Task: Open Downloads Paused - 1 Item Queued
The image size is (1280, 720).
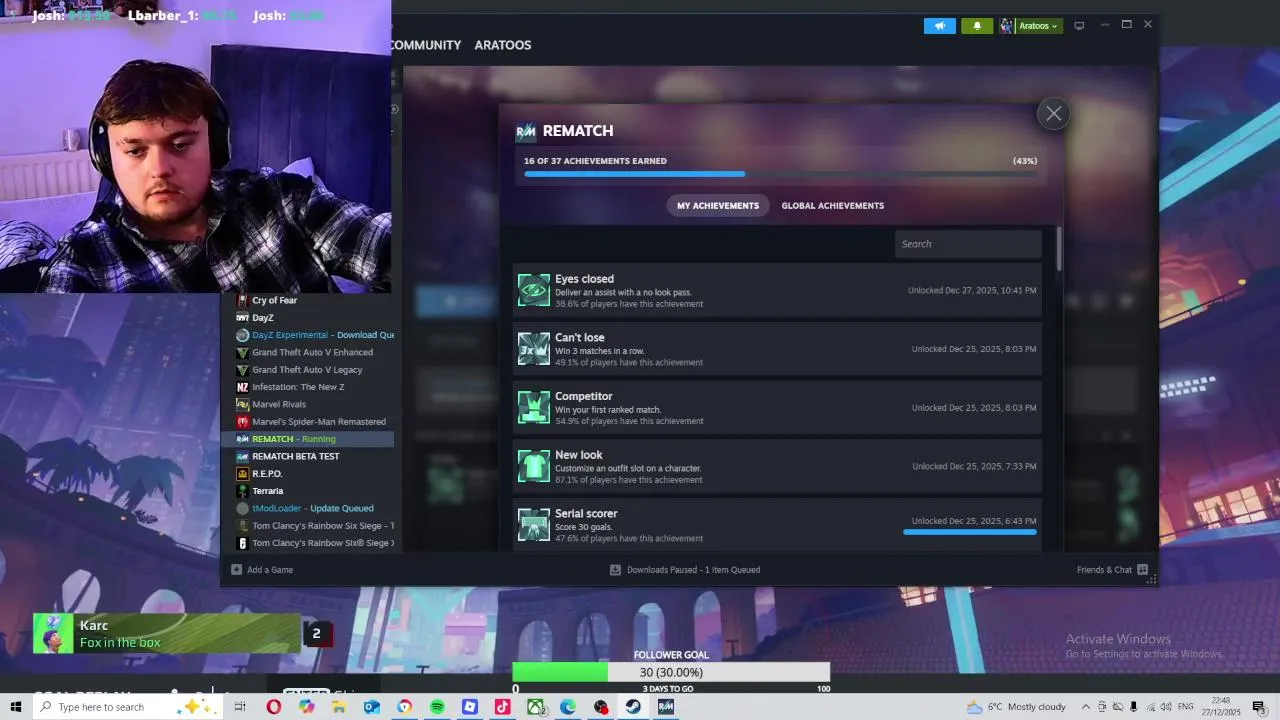Action: point(685,570)
